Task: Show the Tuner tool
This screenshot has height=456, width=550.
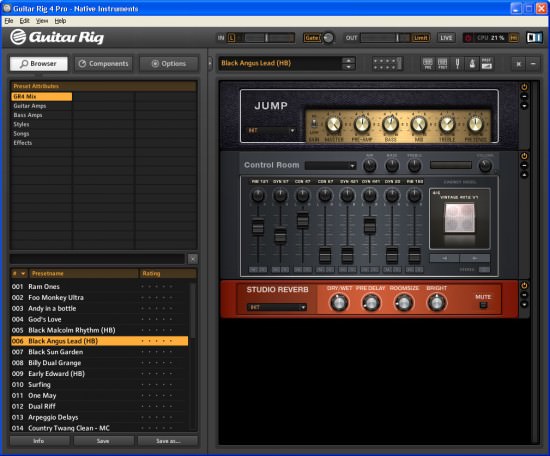Action: tap(457, 63)
